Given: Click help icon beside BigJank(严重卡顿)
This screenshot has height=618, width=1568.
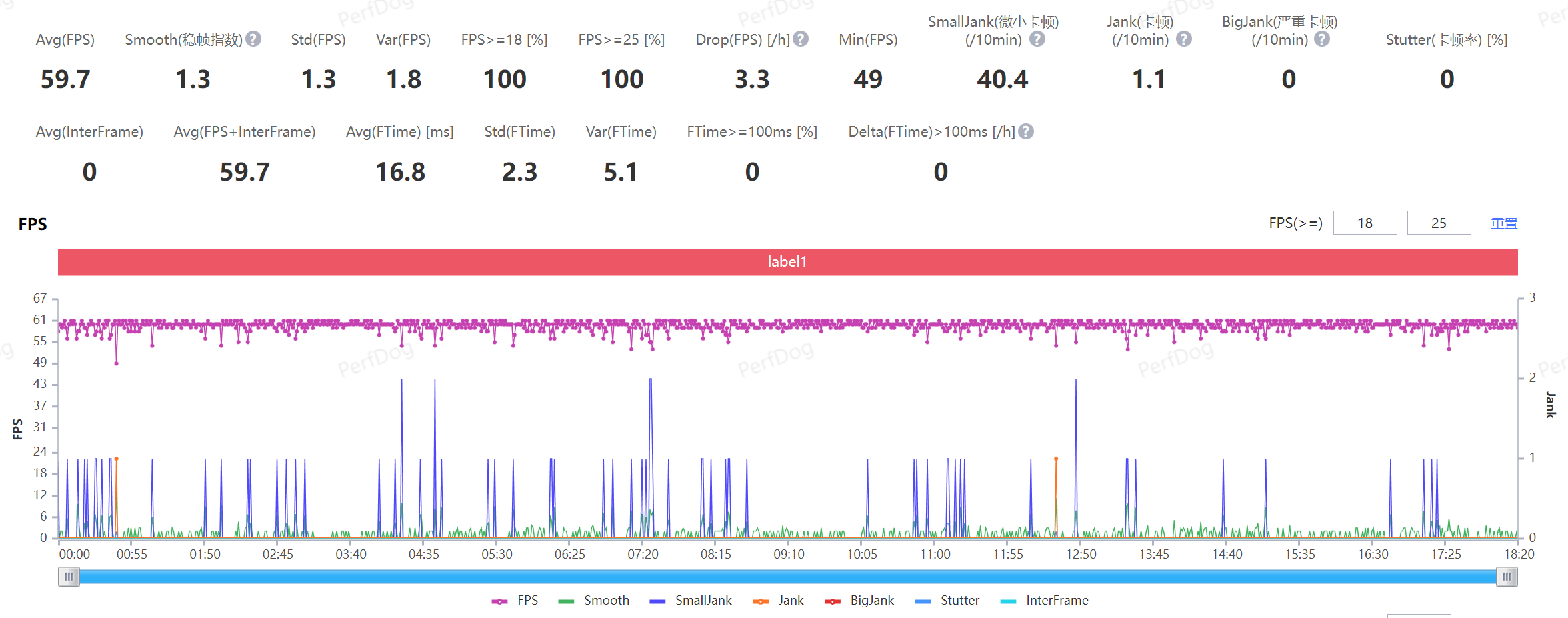Looking at the screenshot, I should tap(1321, 39).
